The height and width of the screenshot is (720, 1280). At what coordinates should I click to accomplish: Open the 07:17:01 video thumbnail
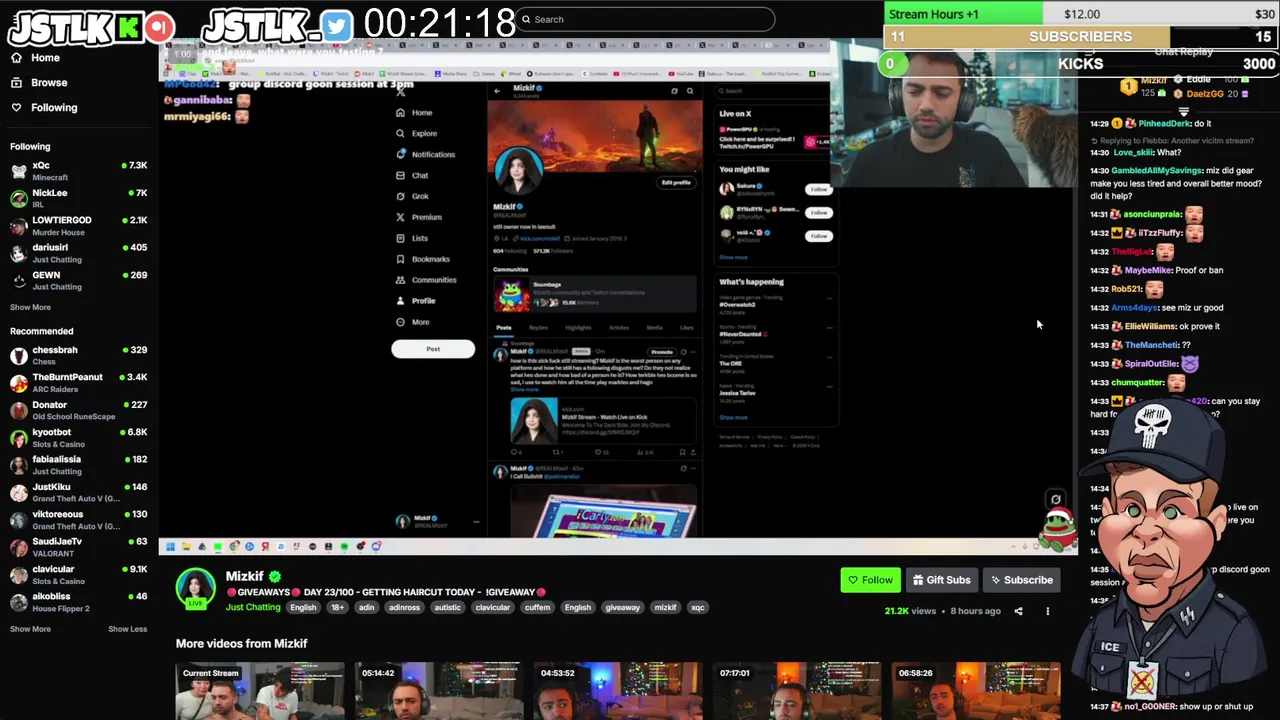(797, 691)
